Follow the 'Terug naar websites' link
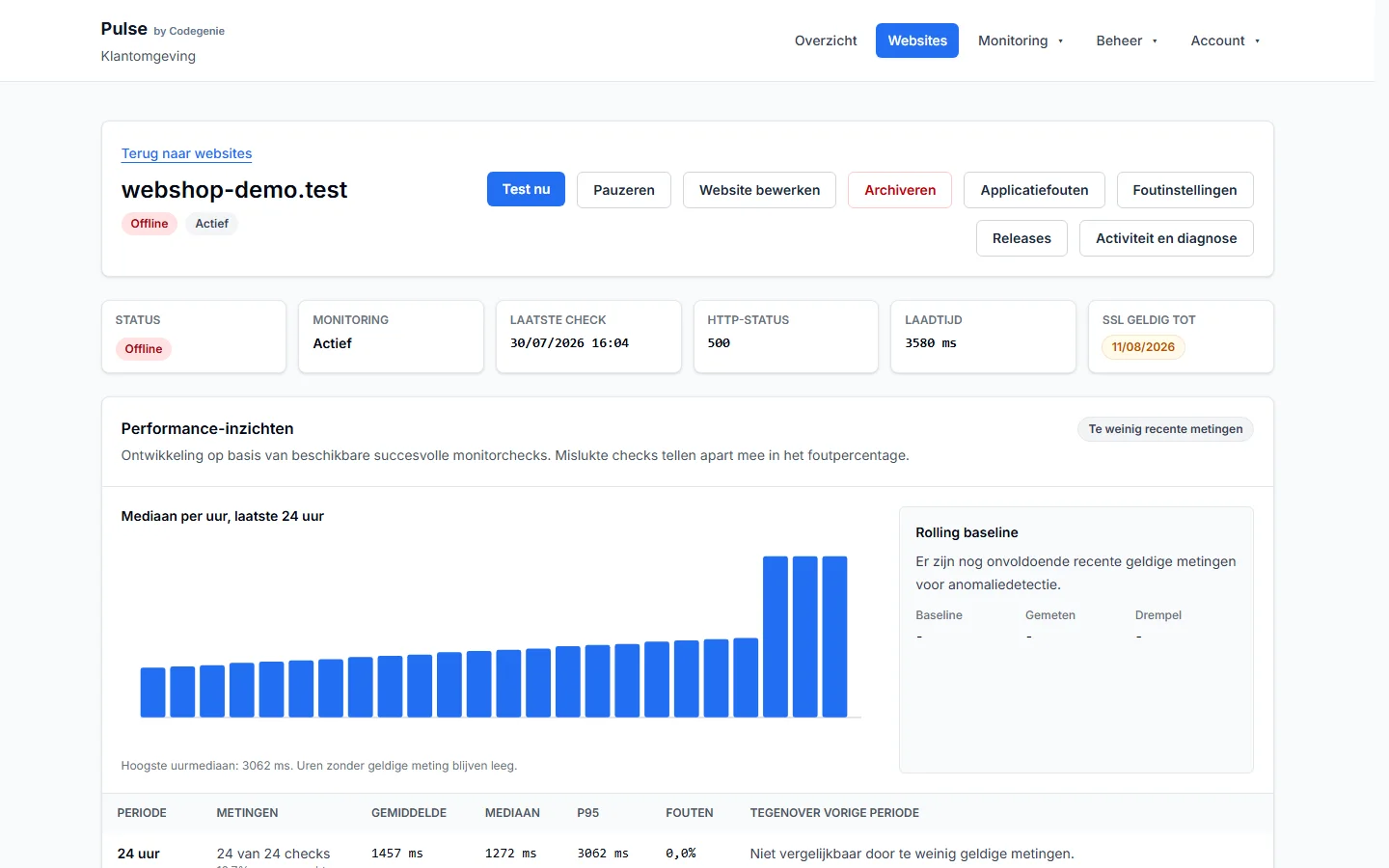The image size is (1389, 868). tap(186, 153)
